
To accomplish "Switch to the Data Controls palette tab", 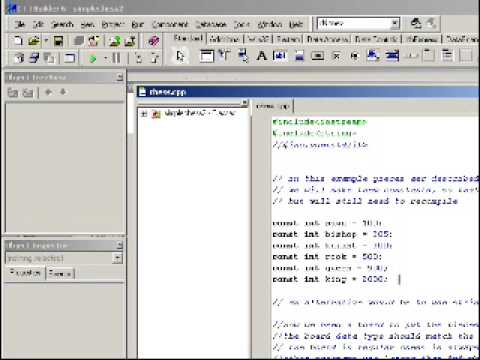I will (377, 39).
